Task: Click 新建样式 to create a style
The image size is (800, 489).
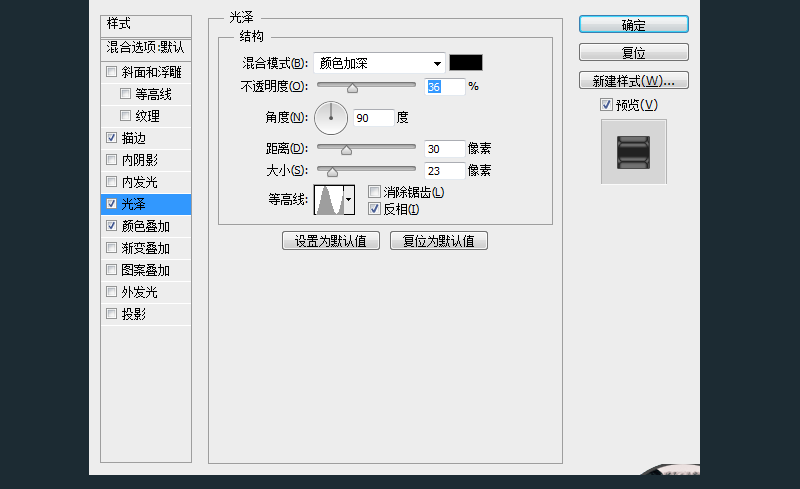Action: 633,80
